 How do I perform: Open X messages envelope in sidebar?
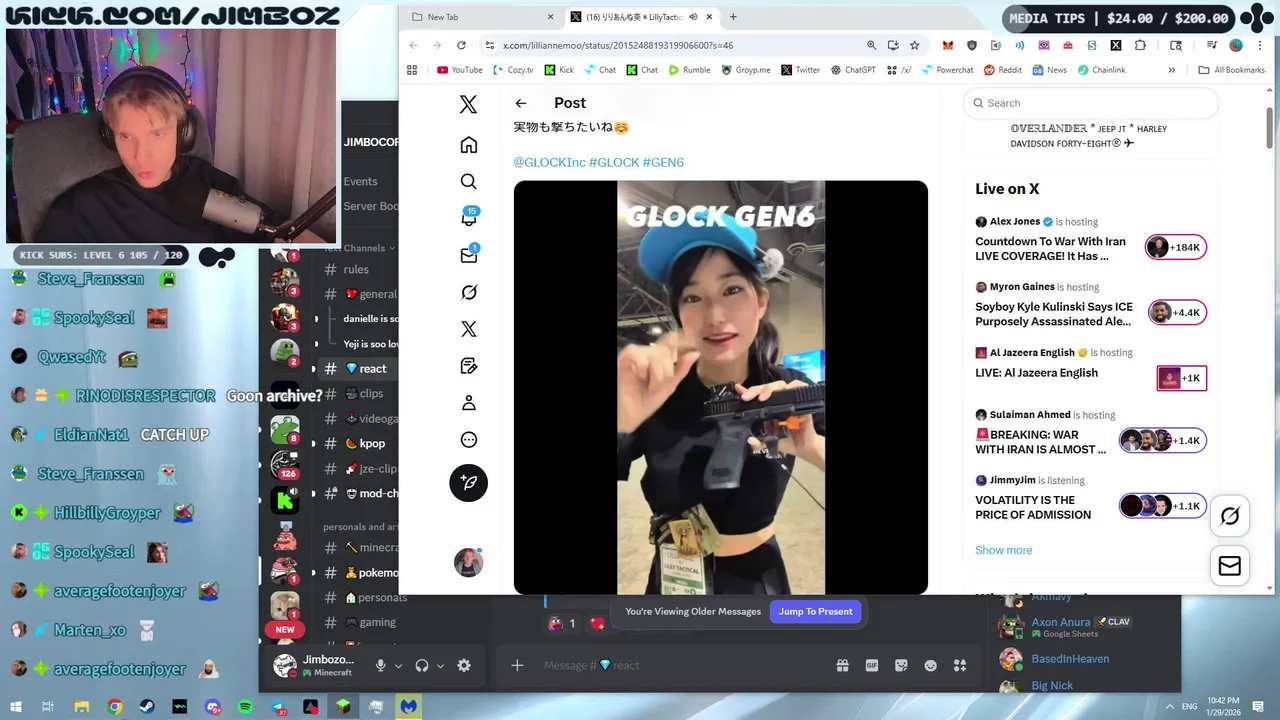[x=468, y=255]
